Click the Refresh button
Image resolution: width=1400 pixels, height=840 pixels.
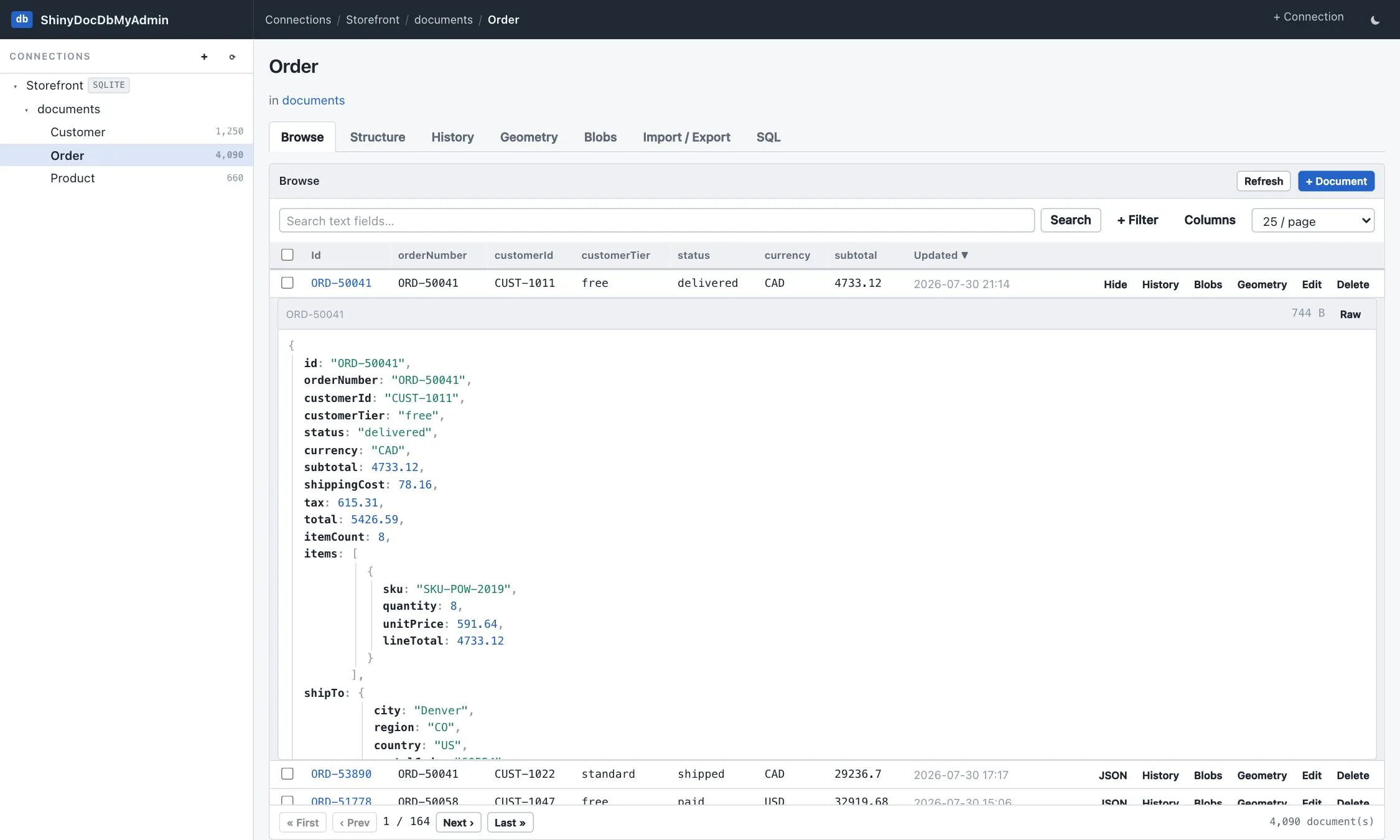[1263, 181]
